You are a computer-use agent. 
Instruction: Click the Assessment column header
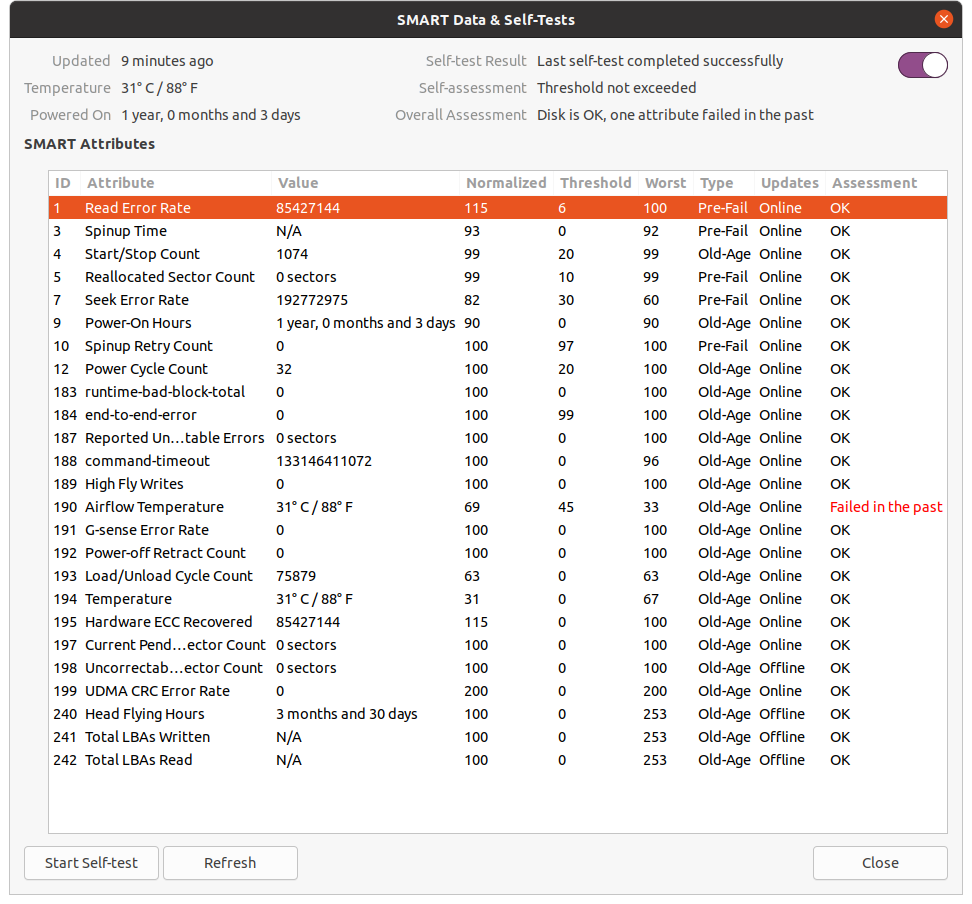pos(886,183)
